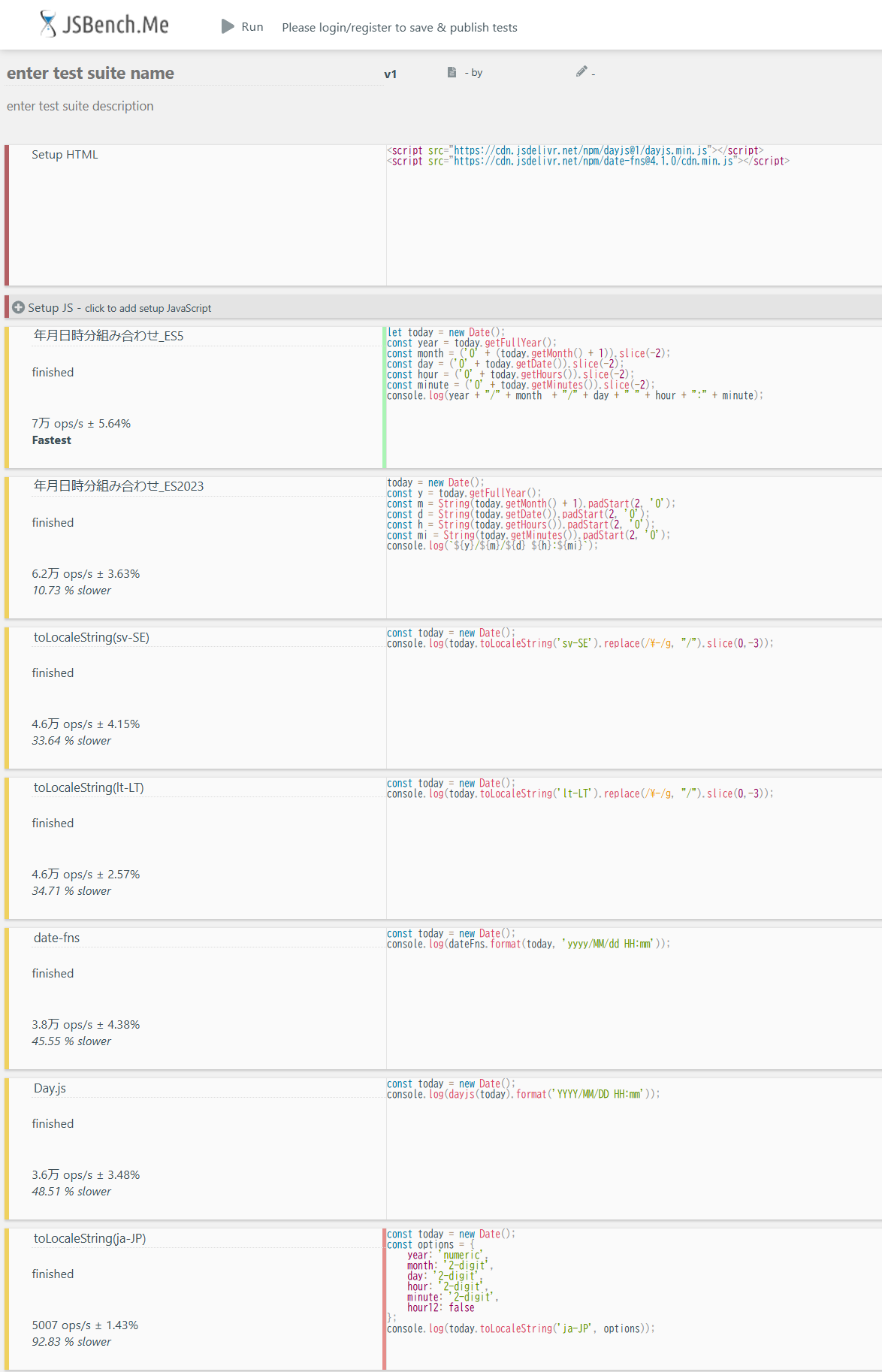Click the Run label in top bar
Screen dimensions: 882x1372
point(252,27)
